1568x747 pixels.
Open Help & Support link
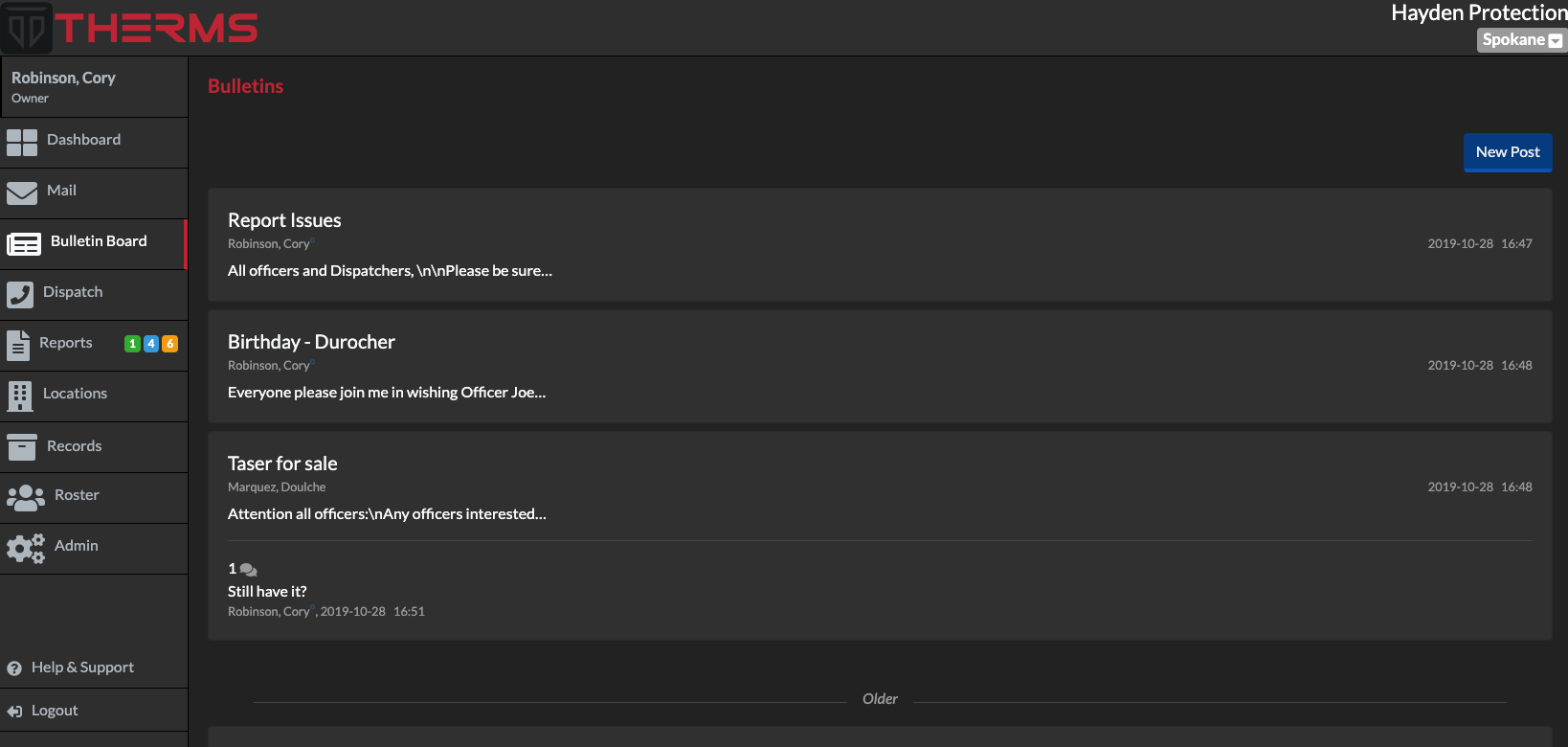tap(81, 668)
